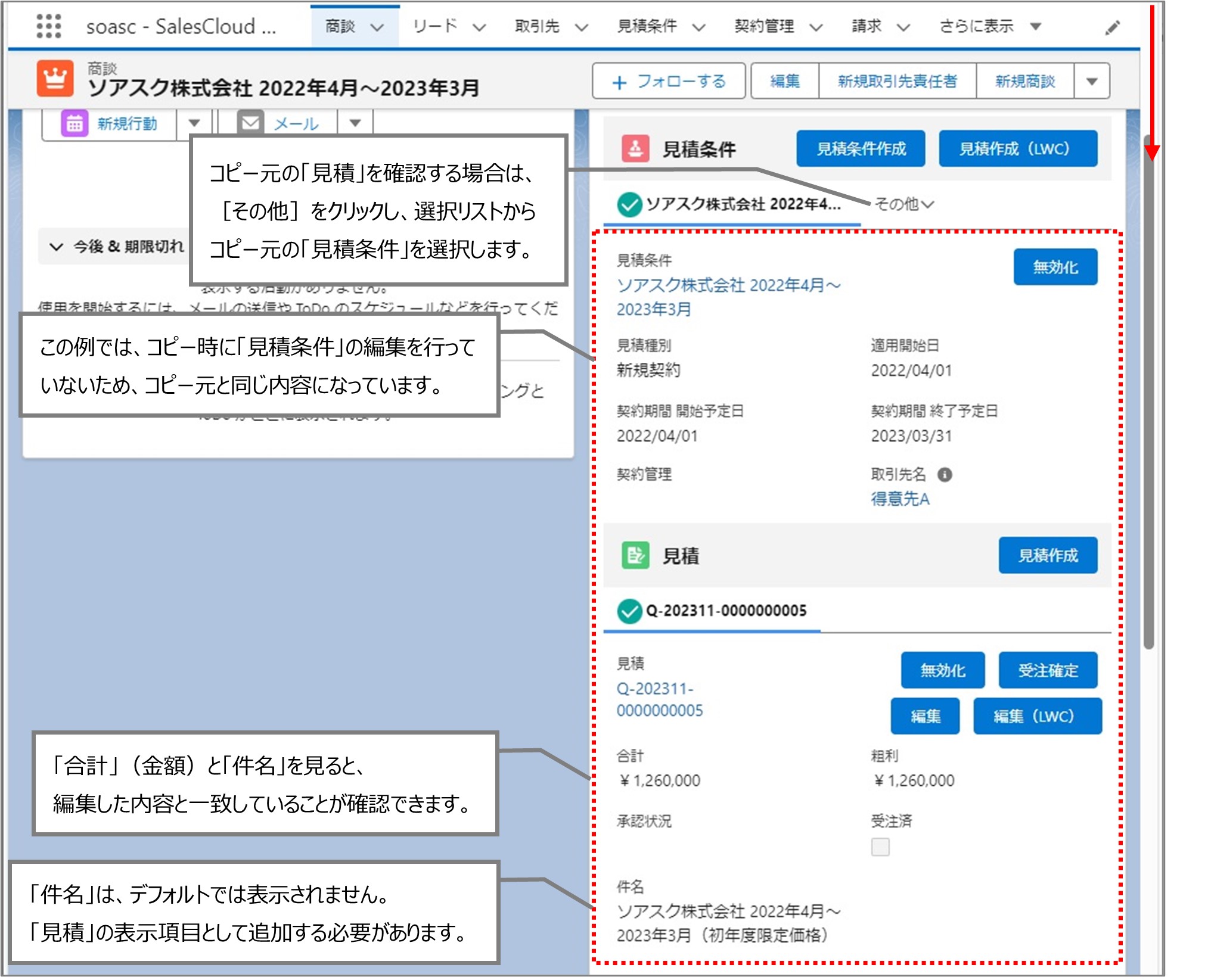1208x980 pixels.
Task: Click the mail envelope icon
Action: 251,123
